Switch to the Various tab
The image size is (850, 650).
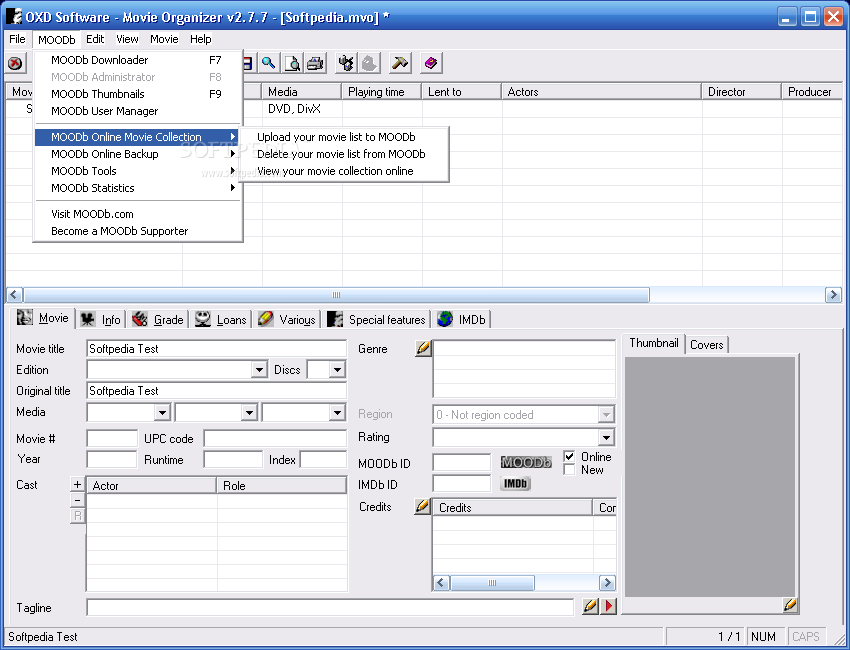(x=287, y=320)
